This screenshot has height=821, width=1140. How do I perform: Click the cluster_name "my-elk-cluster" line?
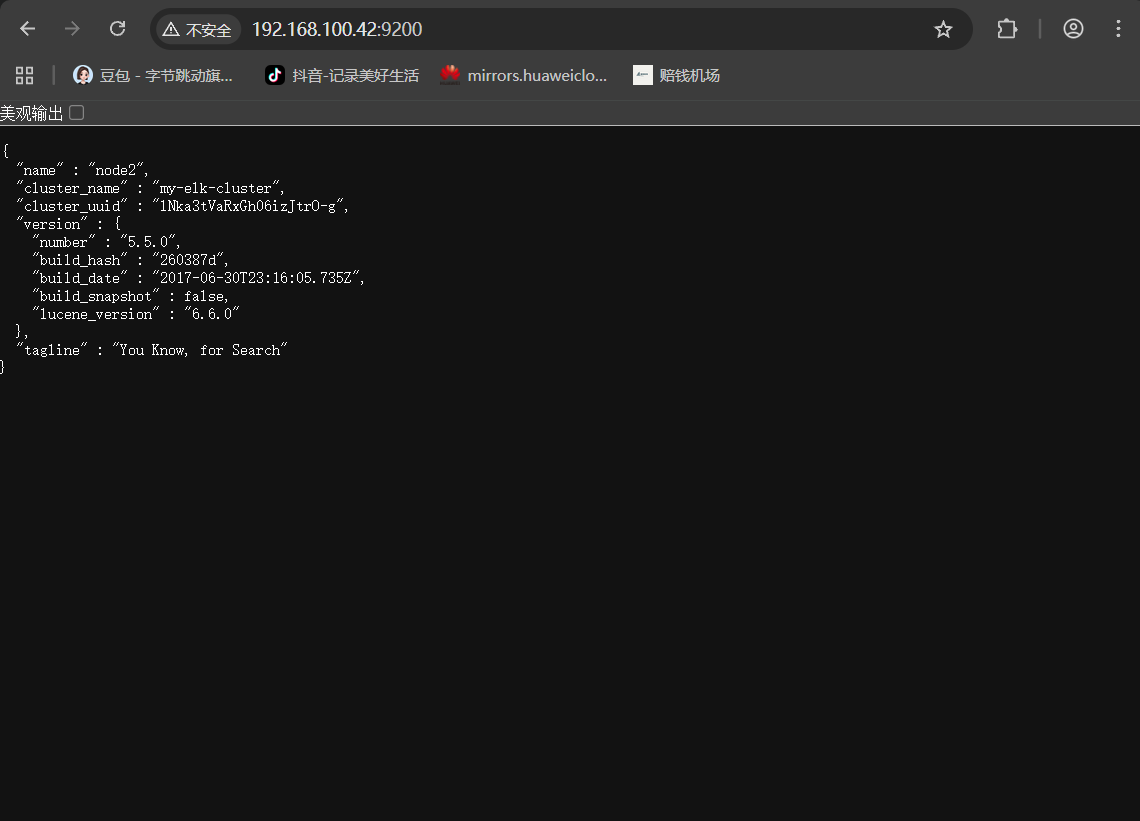(150, 188)
